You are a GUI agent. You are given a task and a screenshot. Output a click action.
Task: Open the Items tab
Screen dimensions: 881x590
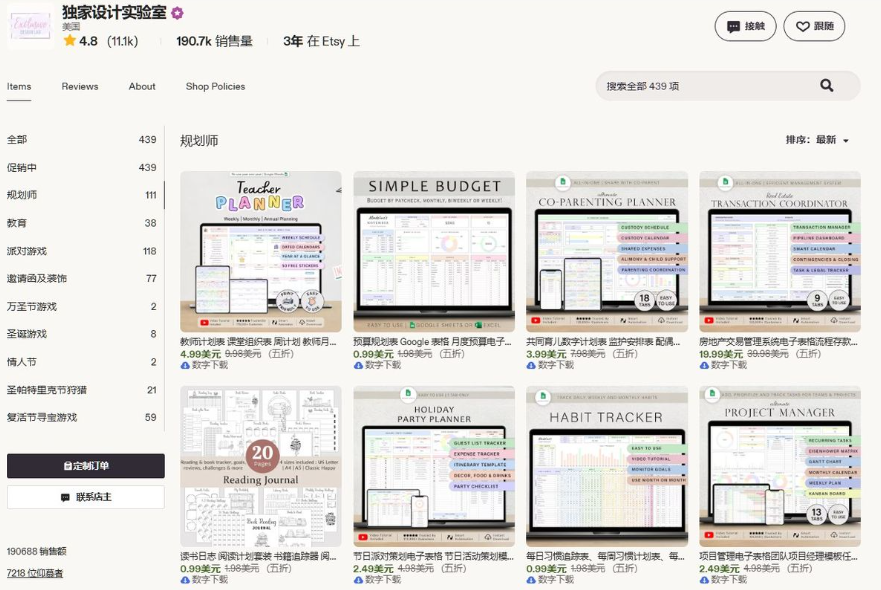(x=19, y=87)
